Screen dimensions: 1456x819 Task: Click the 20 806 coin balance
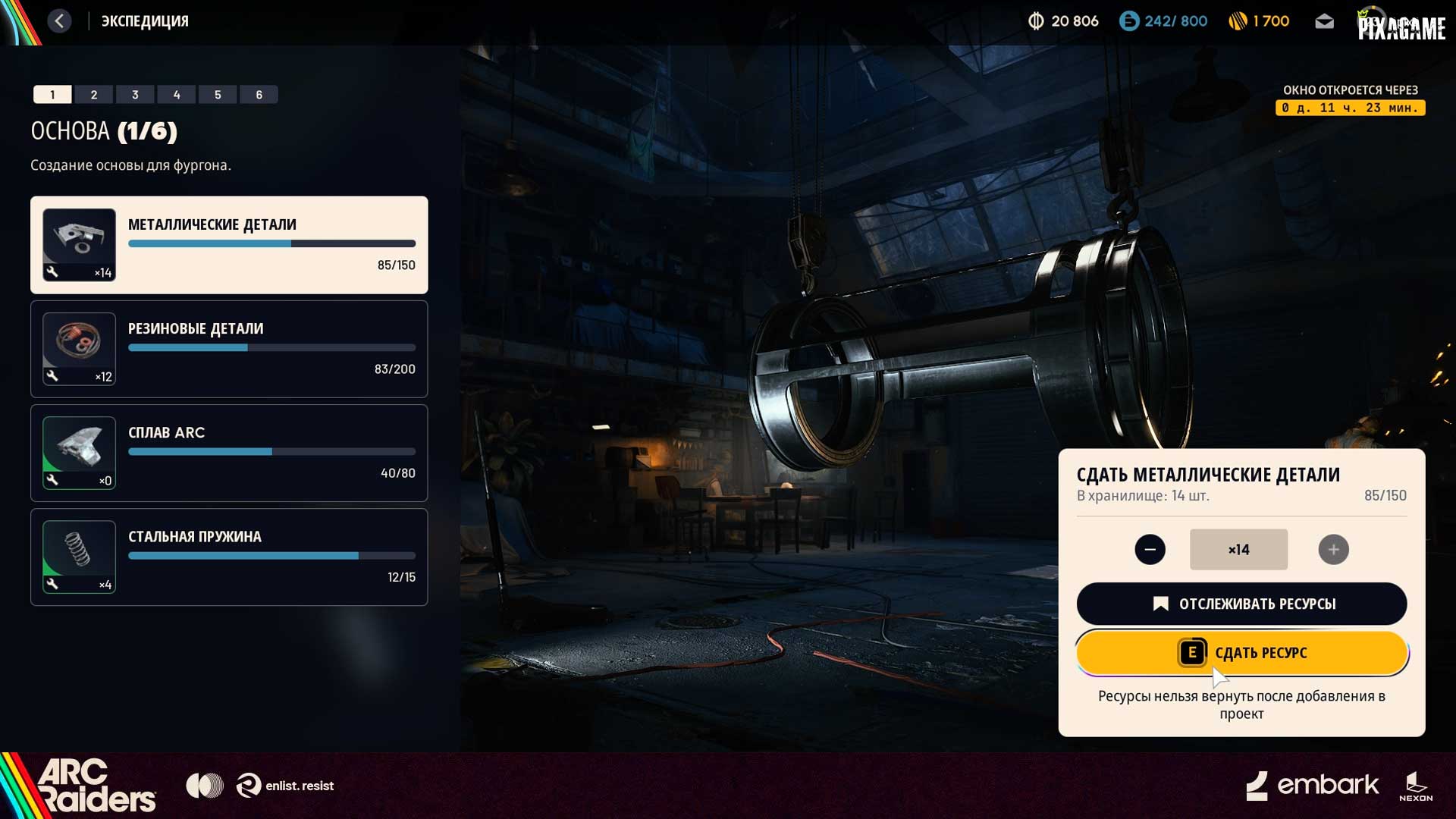[1075, 21]
